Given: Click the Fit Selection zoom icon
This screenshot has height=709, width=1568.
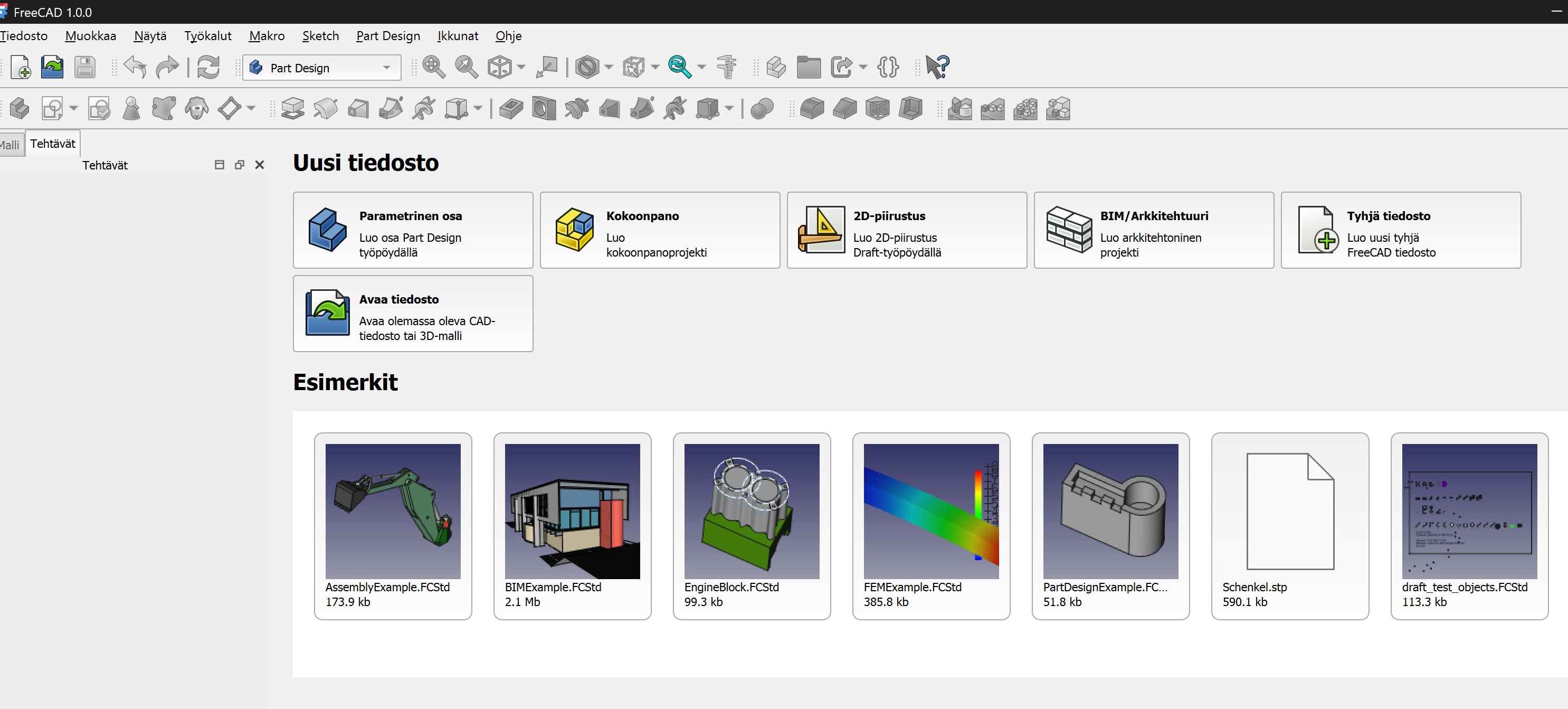Looking at the screenshot, I should click(x=466, y=67).
